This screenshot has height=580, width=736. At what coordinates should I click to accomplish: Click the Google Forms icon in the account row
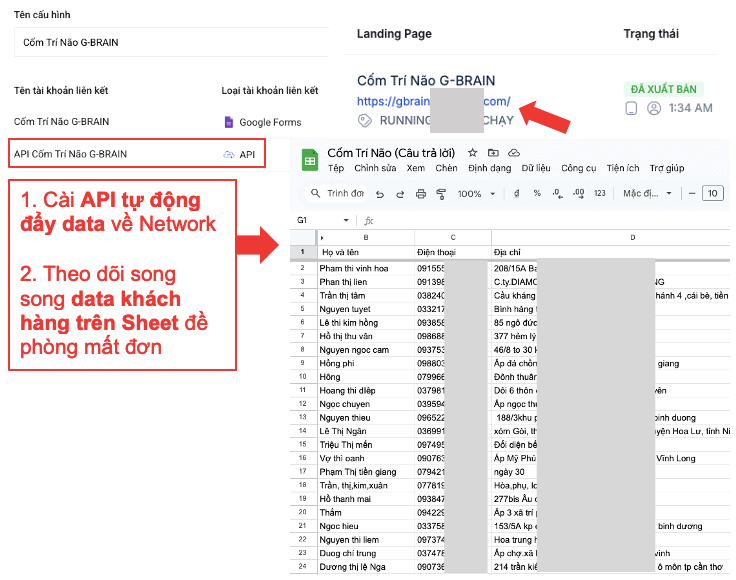coord(229,122)
